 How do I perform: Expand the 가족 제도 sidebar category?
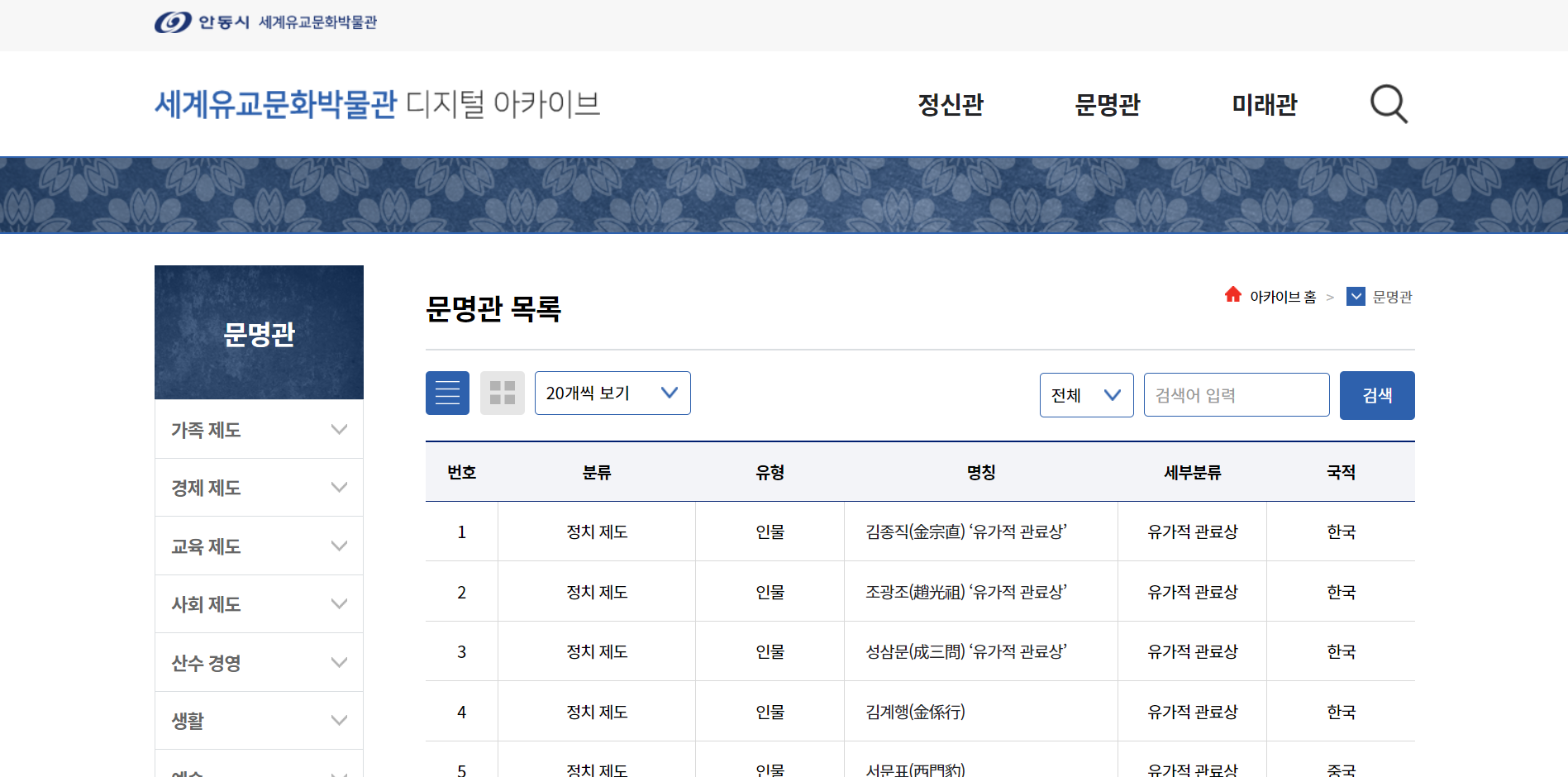pos(259,430)
